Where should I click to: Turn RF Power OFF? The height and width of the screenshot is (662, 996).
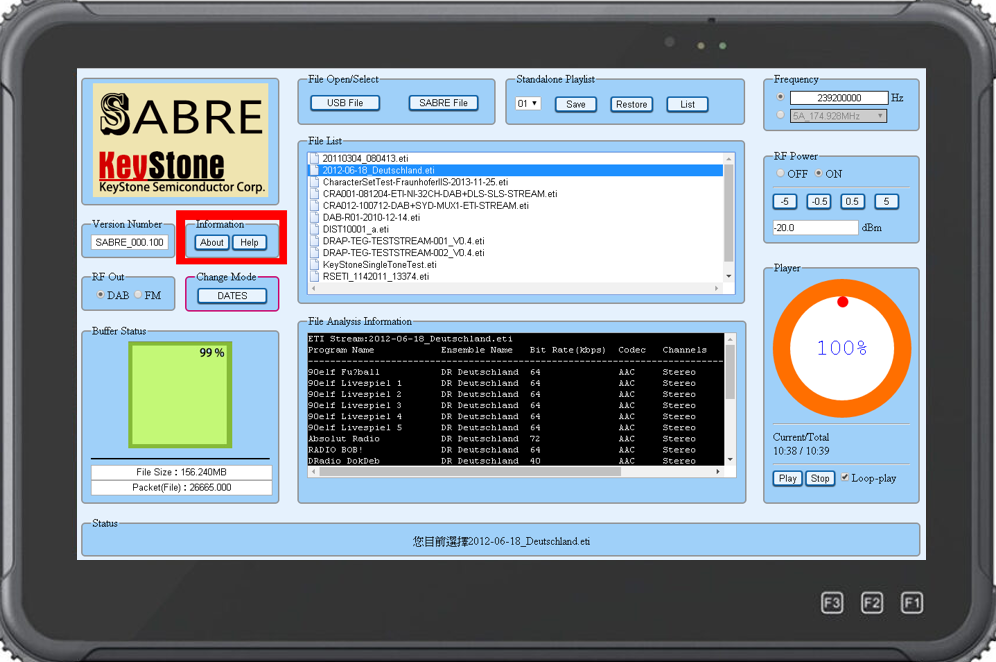click(780, 174)
